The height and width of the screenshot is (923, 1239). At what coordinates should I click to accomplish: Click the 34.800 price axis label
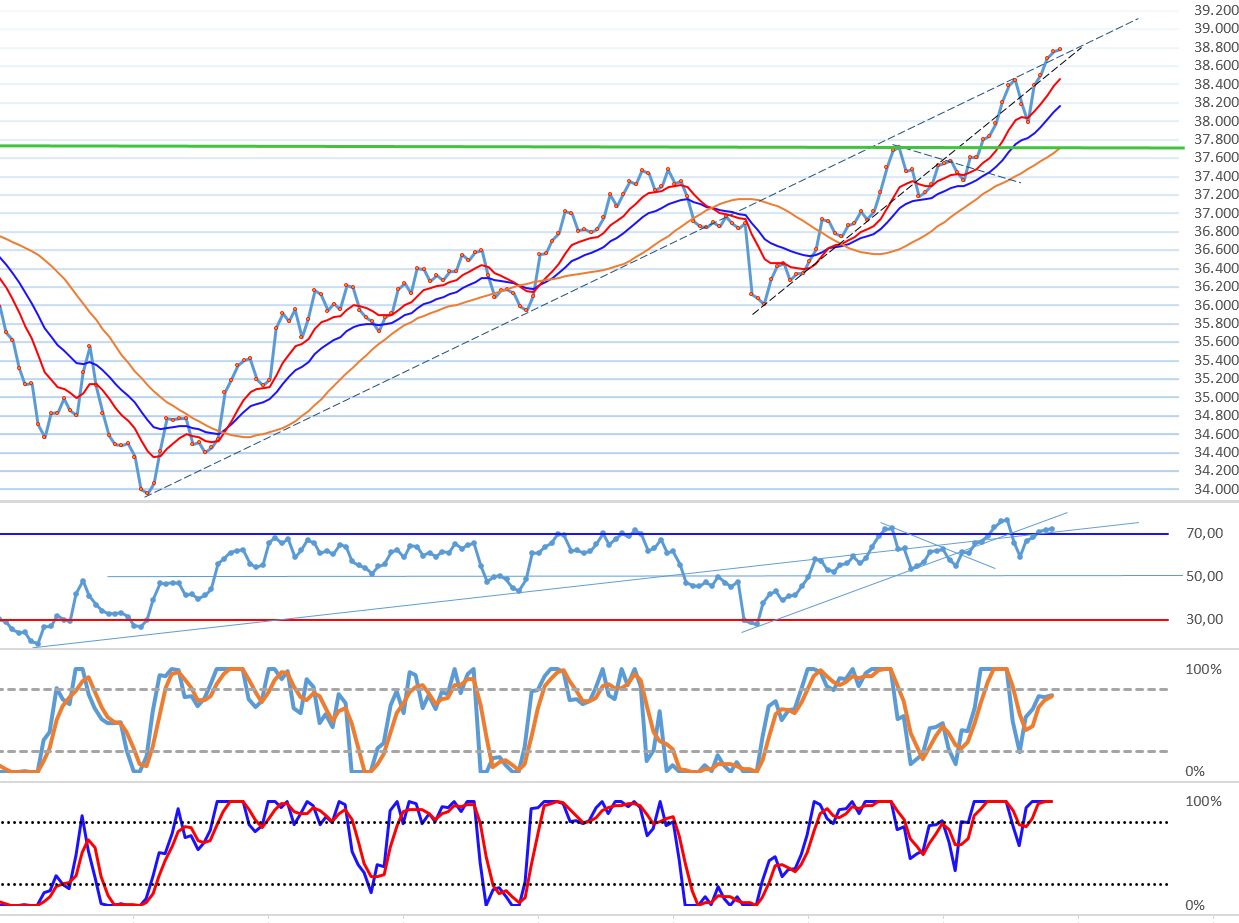point(1218,415)
